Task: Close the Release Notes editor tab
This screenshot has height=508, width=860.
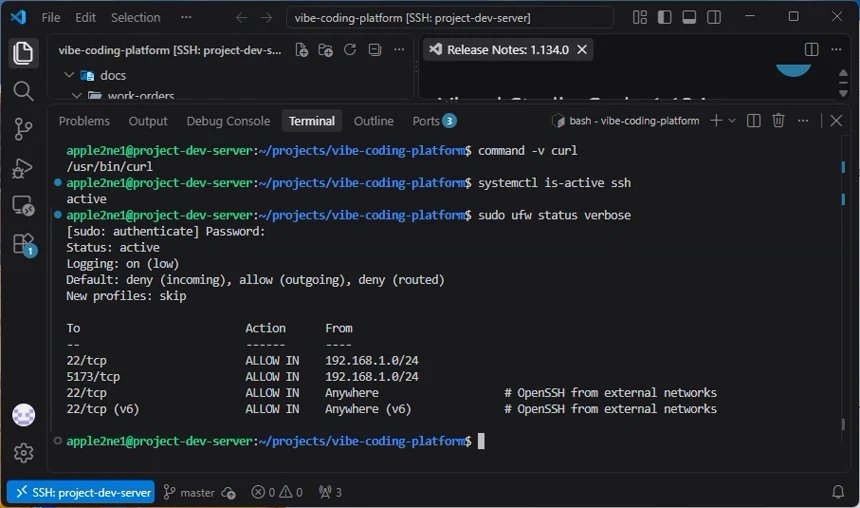Action: coord(582,49)
